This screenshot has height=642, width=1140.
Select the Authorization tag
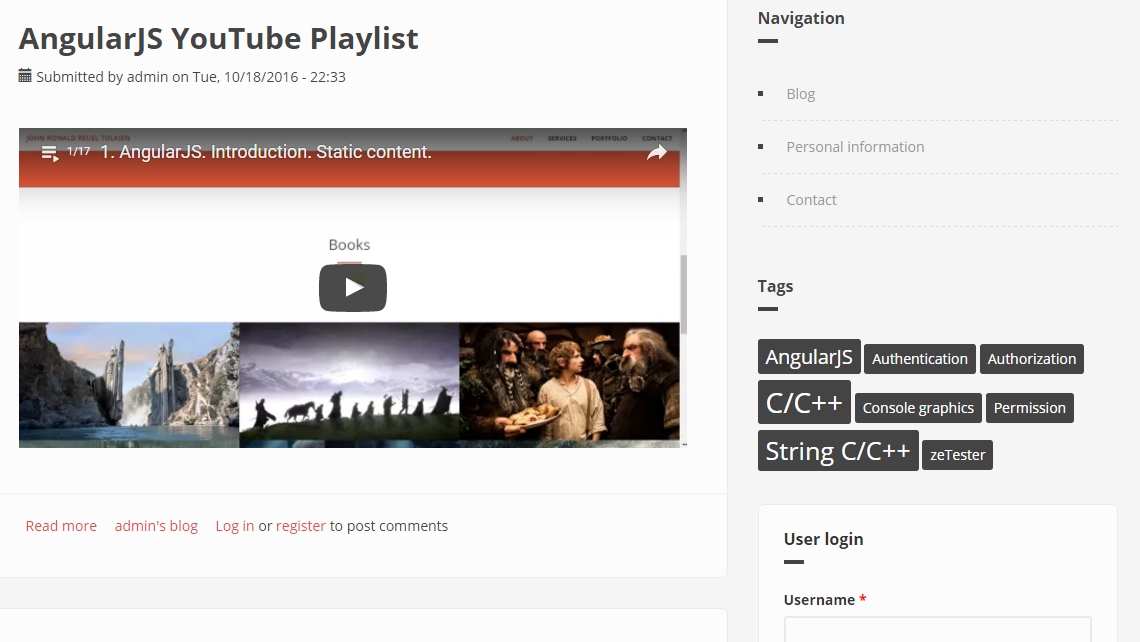point(1032,359)
